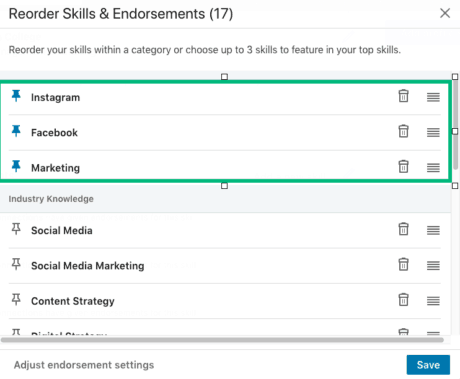Click the reorder handle for Marketing
460x379 pixels.
click(433, 168)
